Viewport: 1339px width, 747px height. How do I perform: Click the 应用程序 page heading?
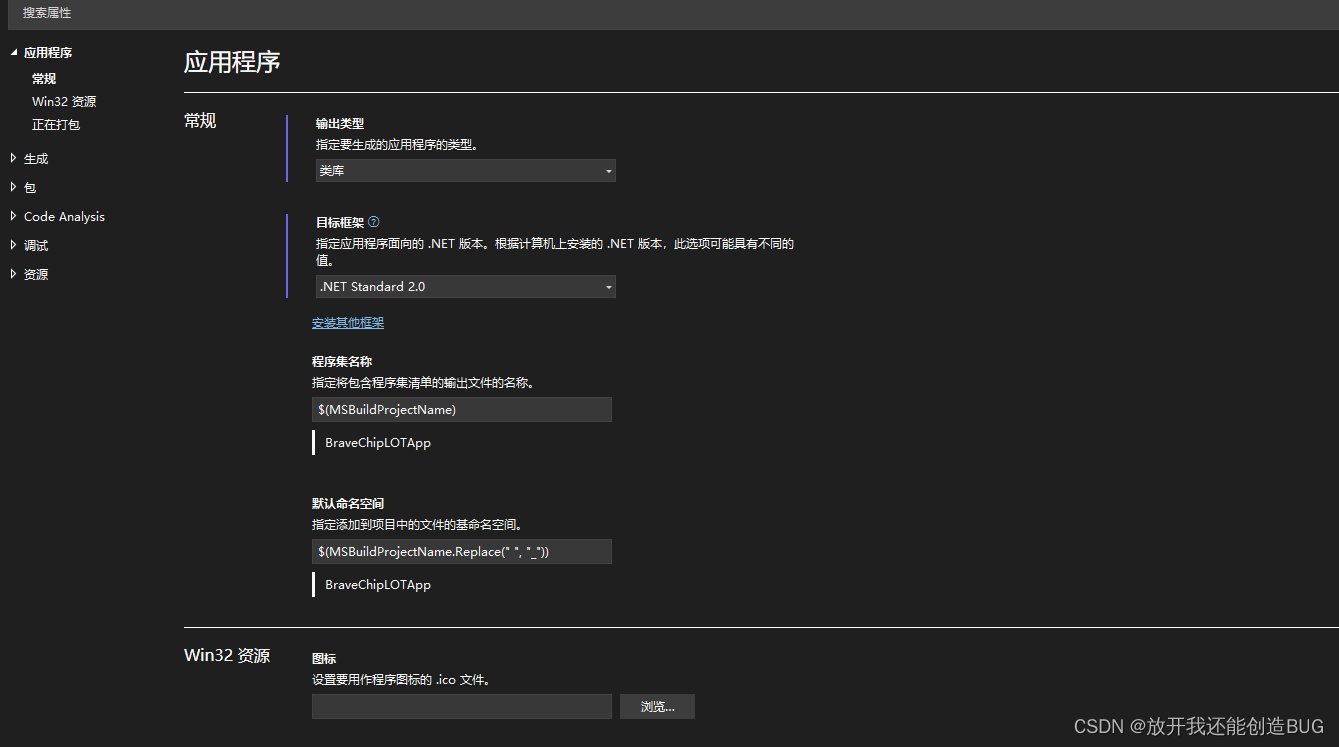232,62
